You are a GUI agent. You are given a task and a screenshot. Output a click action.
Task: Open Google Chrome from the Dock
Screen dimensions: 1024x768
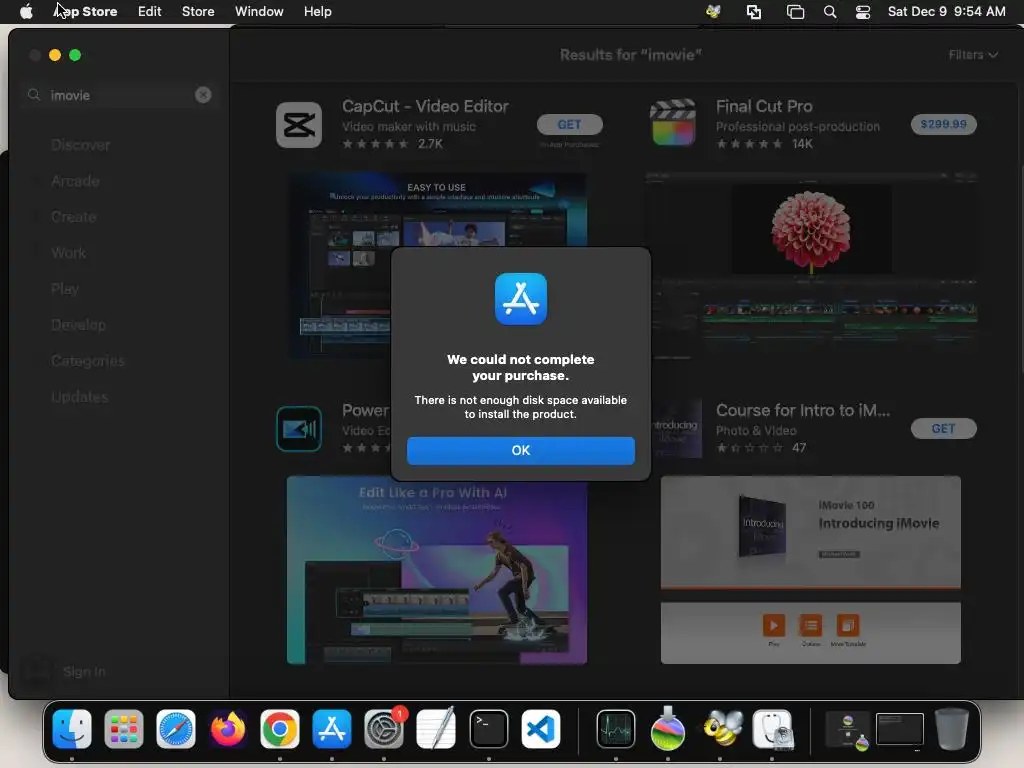[280, 729]
